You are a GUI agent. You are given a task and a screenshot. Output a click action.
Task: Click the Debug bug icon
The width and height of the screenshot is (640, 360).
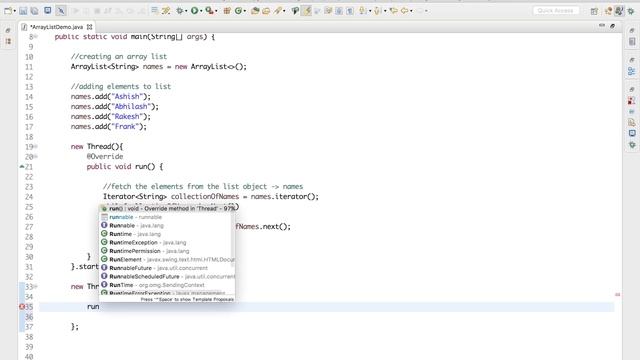coord(179,11)
